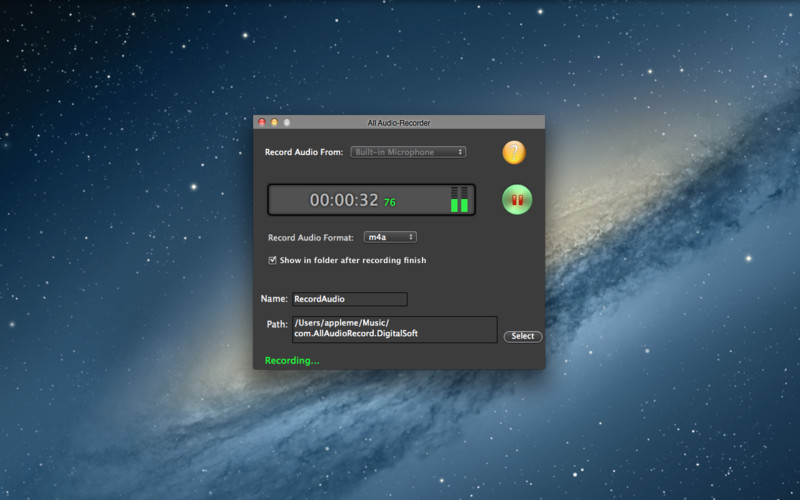The height and width of the screenshot is (500, 800).
Task: Click the Name field containing RecordAudio
Action: click(x=349, y=299)
